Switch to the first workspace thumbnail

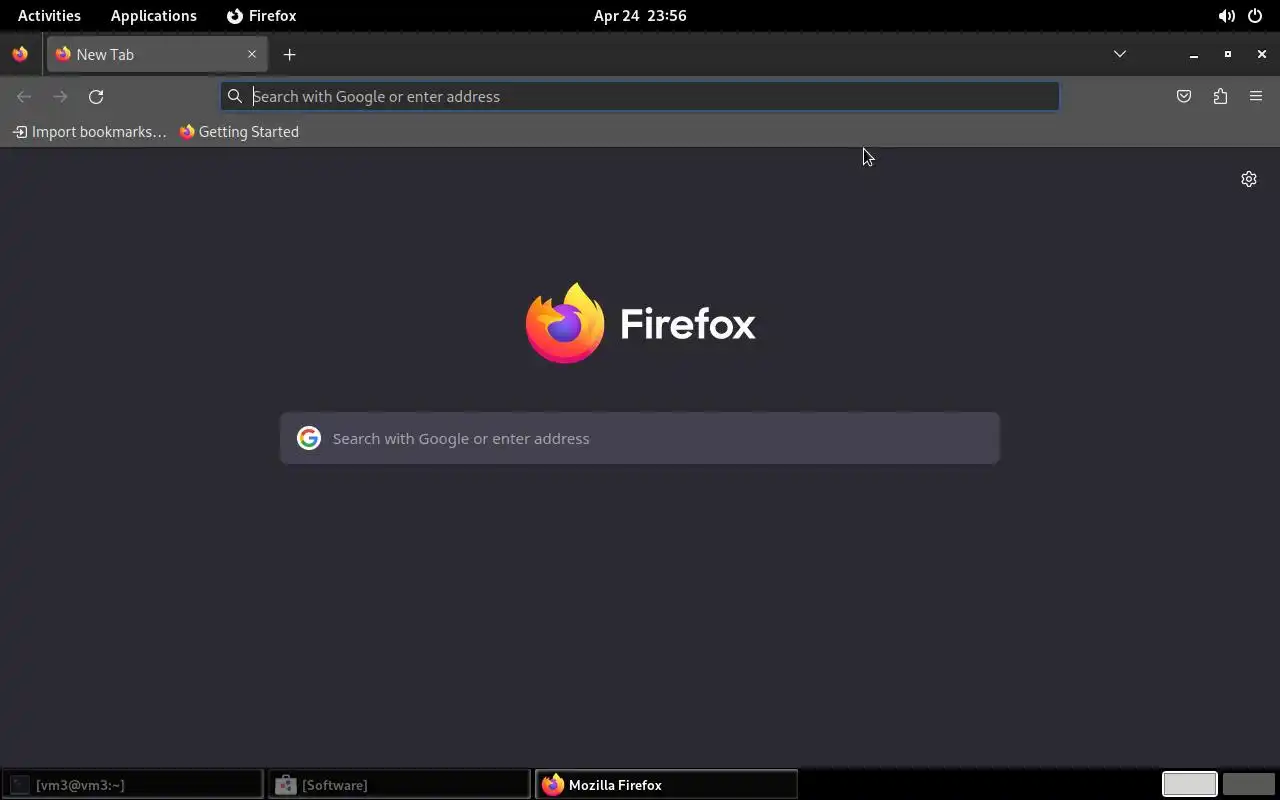pyautogui.click(x=1189, y=784)
